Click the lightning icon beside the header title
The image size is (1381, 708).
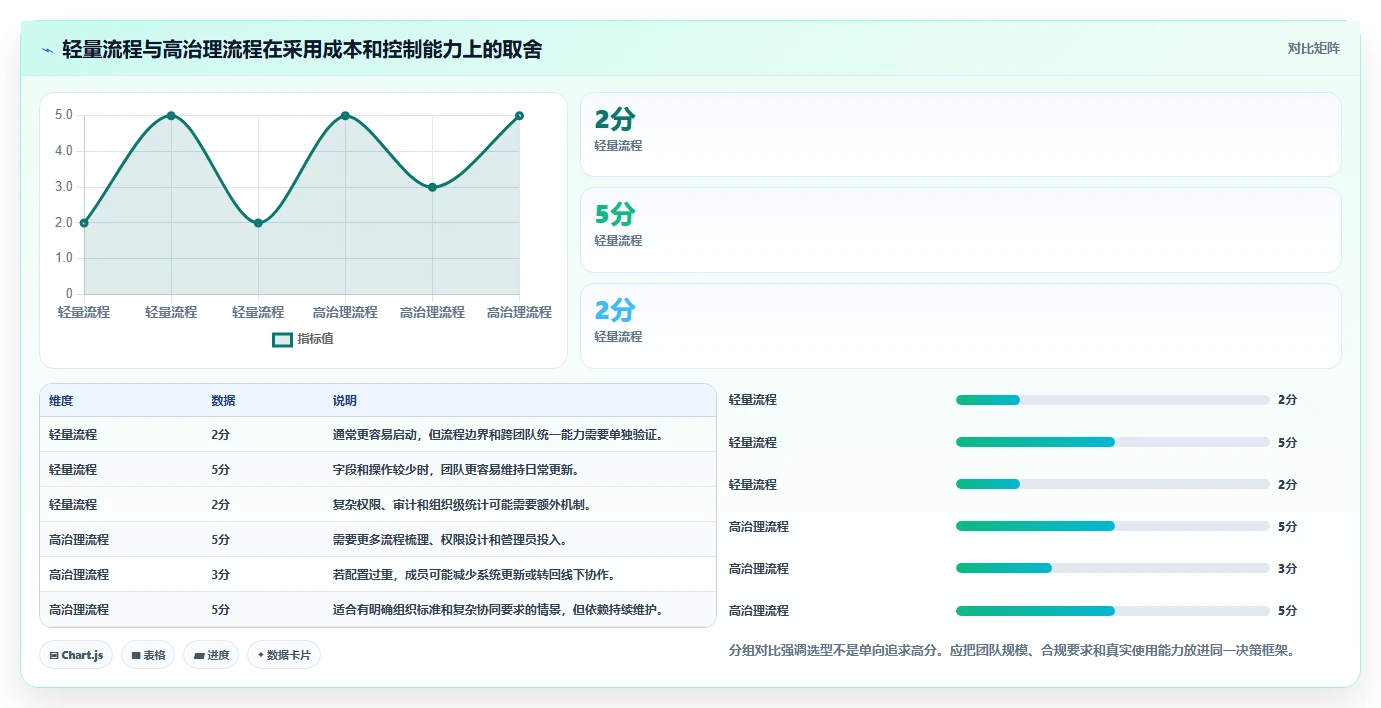[x=47, y=50]
